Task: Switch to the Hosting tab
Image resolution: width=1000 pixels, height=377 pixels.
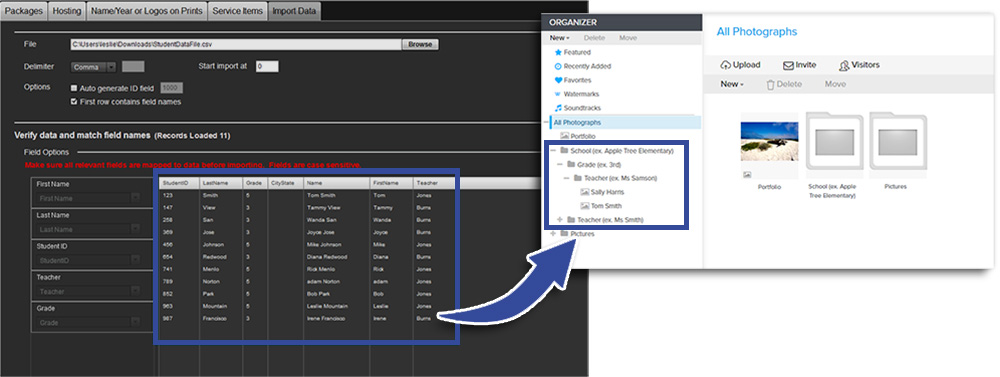Action: [67, 11]
